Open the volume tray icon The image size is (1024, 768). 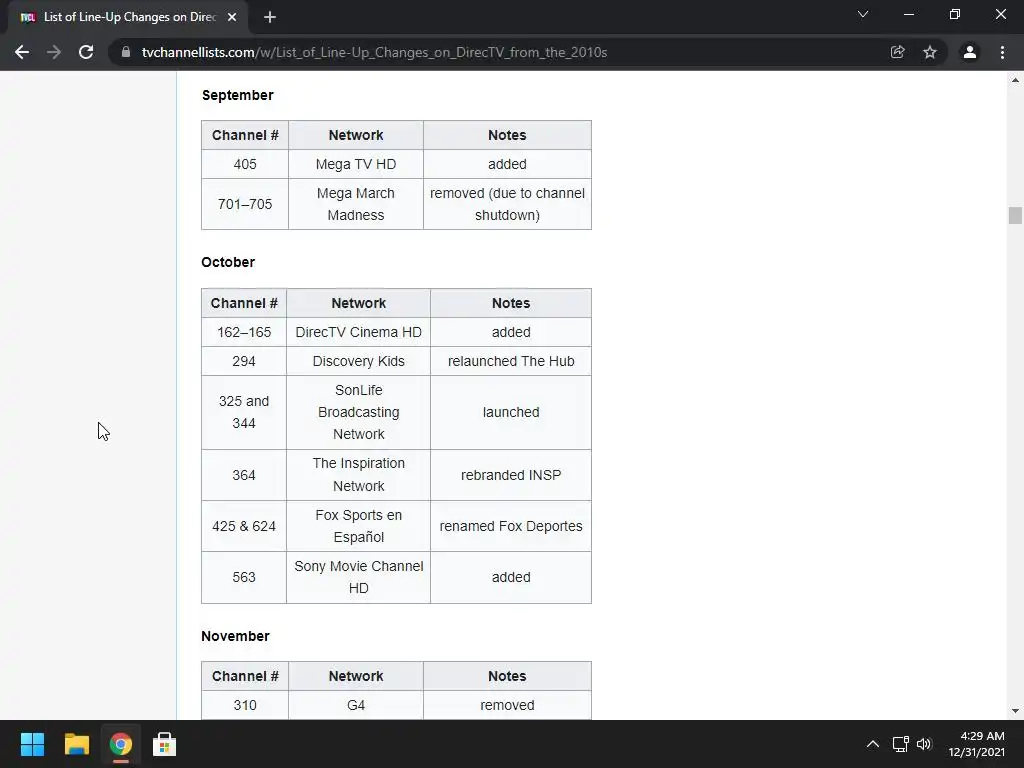(x=924, y=744)
